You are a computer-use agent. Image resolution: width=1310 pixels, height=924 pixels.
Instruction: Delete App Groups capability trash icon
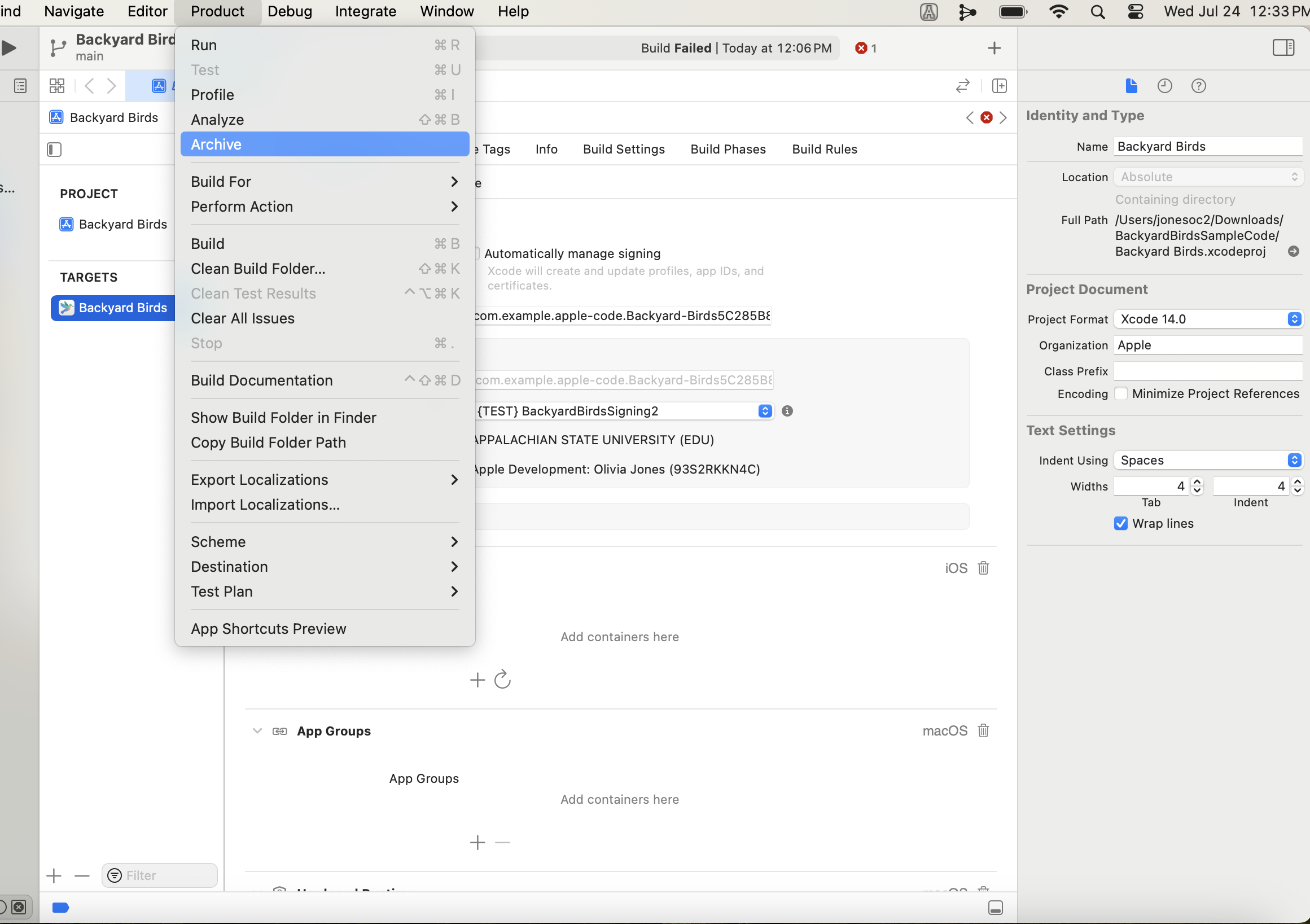[983, 730]
